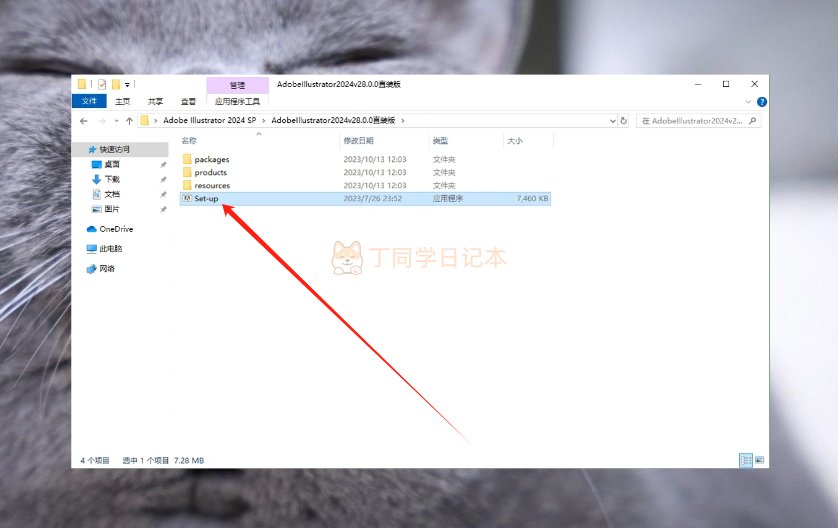Go up one folder level
This screenshot has width=838, height=528.
129,121
